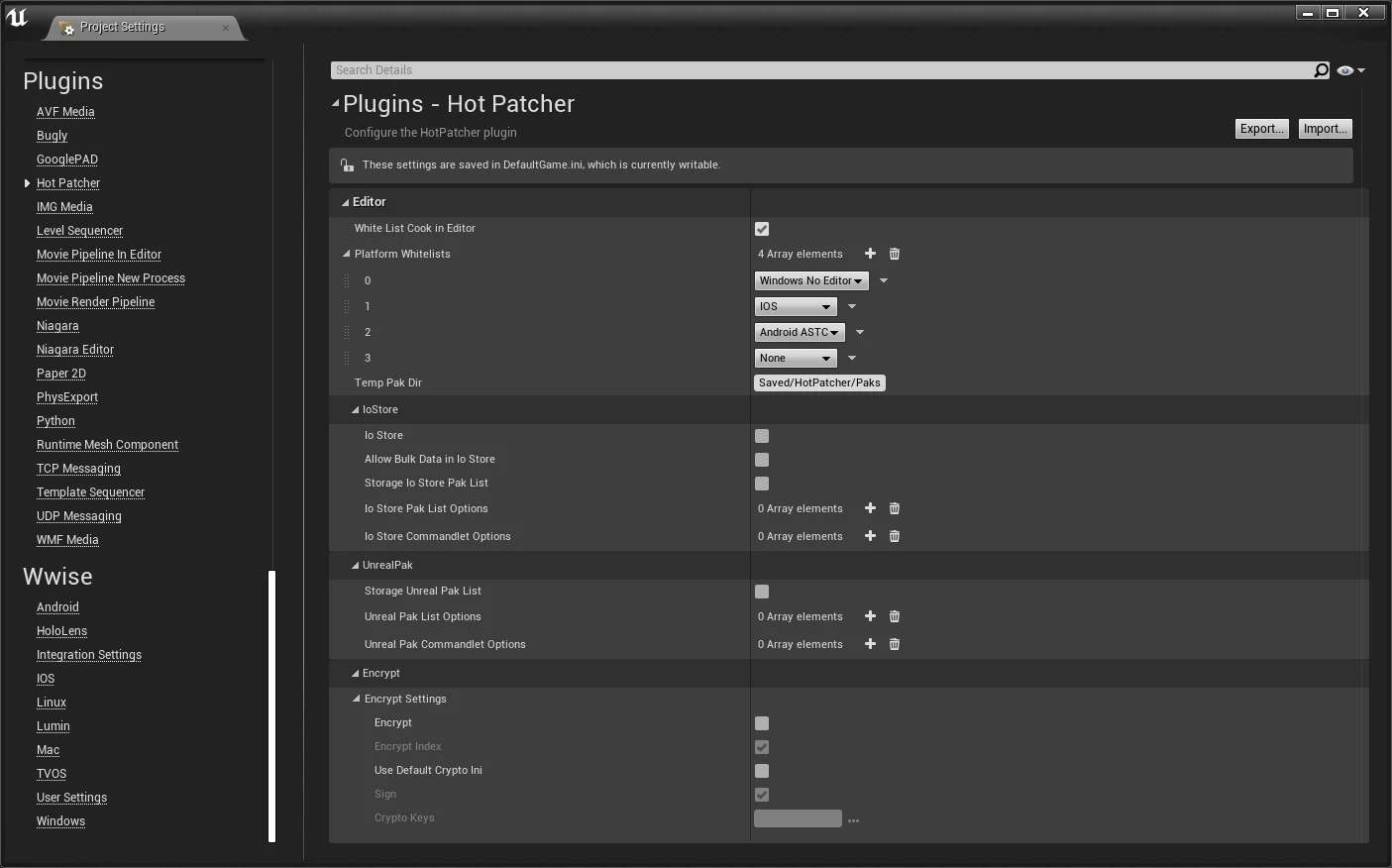This screenshot has height=868, width=1392.
Task: Enable Storage Unreal Pak List checkbox
Action: pos(762,592)
